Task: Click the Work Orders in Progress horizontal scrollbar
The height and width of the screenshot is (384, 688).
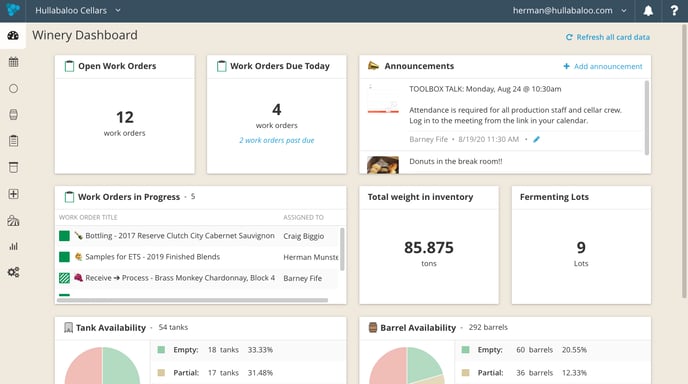Action: pos(193,300)
